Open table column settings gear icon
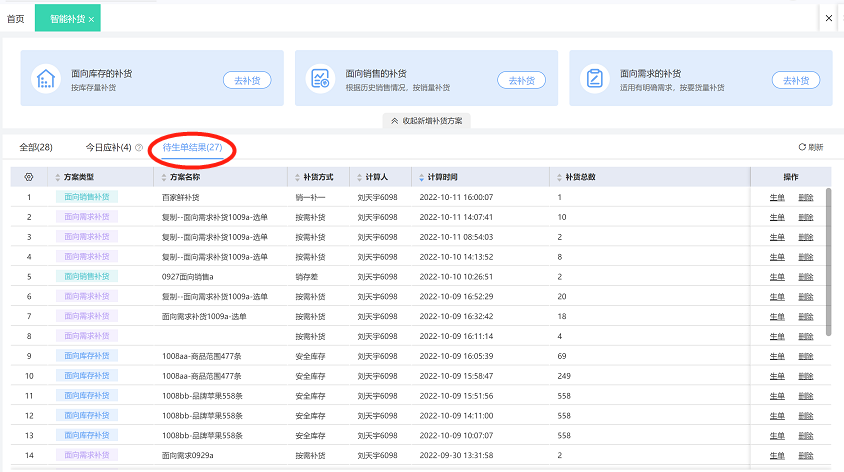The height and width of the screenshot is (472, 844). pyautogui.click(x=29, y=177)
